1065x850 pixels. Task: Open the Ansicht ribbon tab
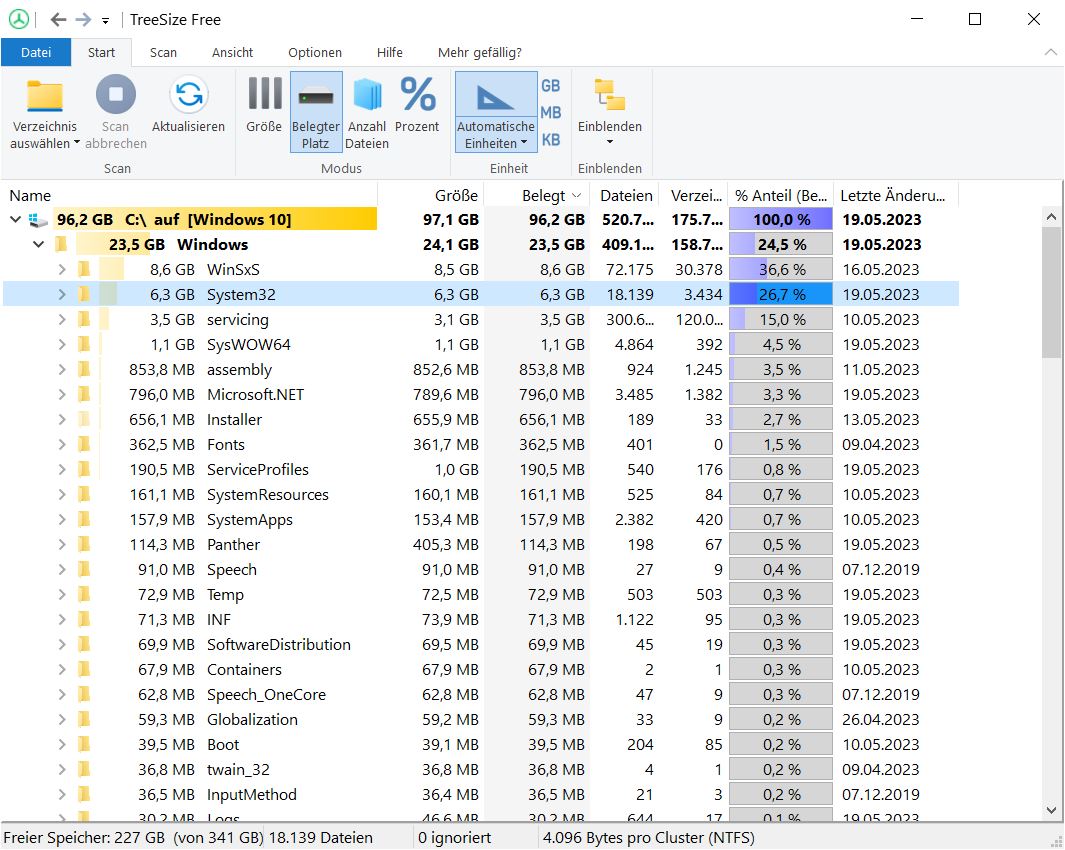pyautogui.click(x=232, y=52)
